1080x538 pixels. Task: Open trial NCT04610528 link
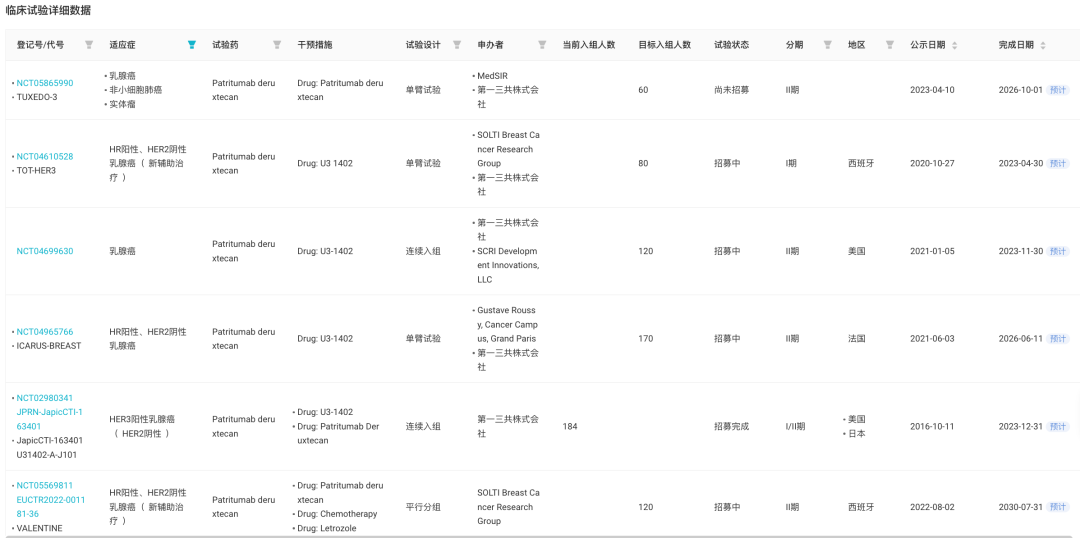coord(45,156)
